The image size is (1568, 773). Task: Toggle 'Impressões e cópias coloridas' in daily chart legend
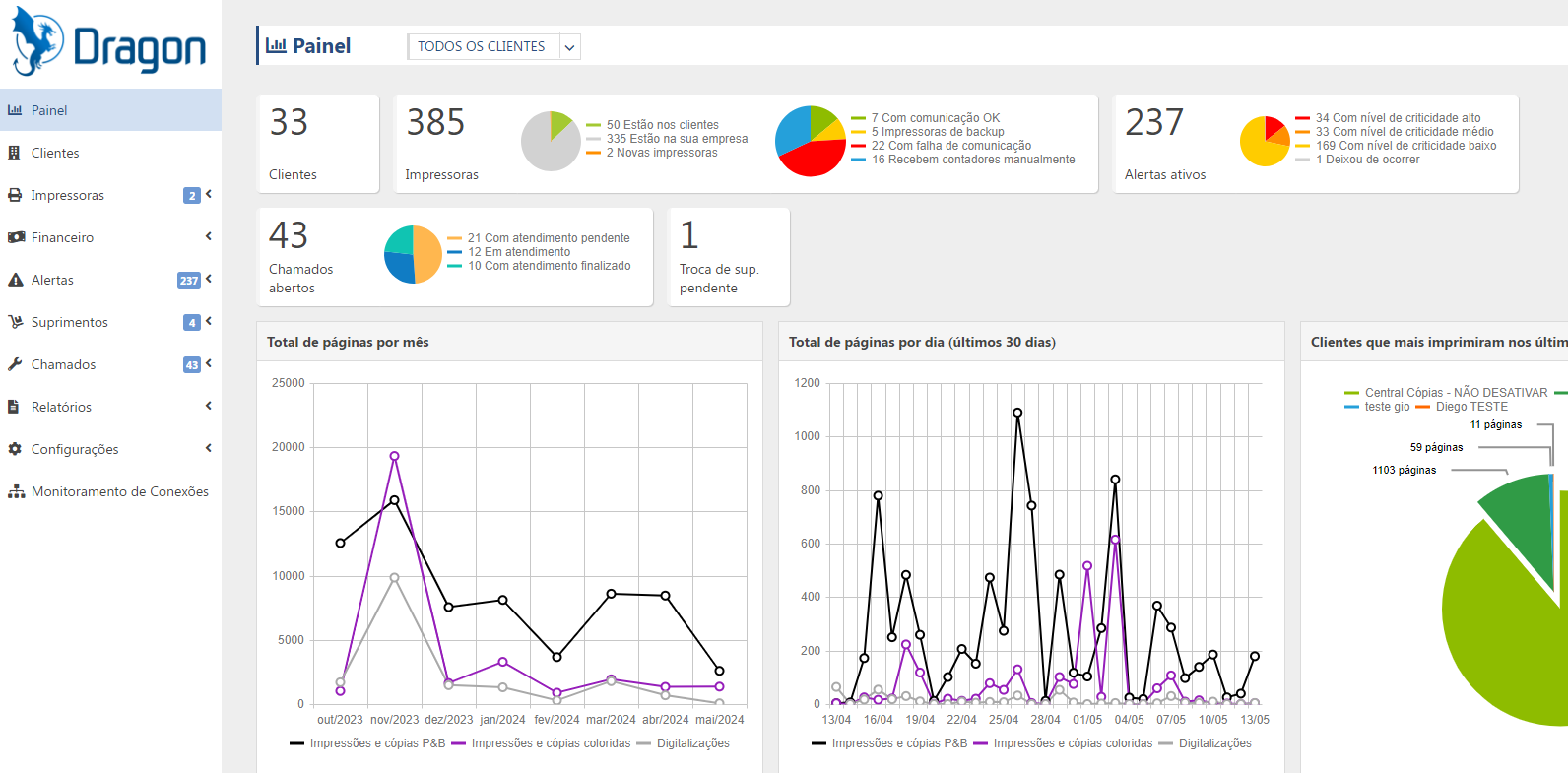point(1063,743)
